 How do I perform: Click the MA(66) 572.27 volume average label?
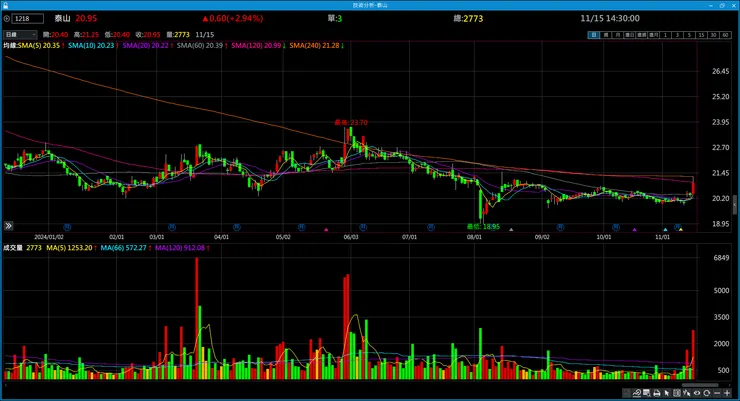[126, 248]
